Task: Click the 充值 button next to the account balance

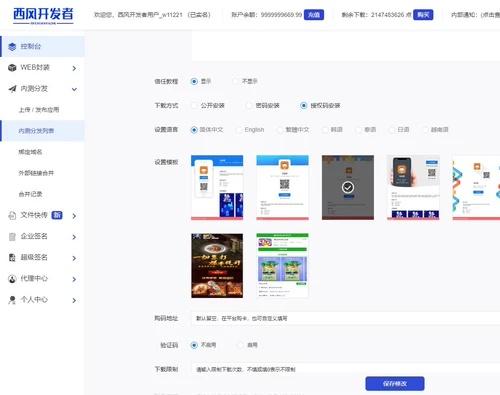Action: coord(314,15)
